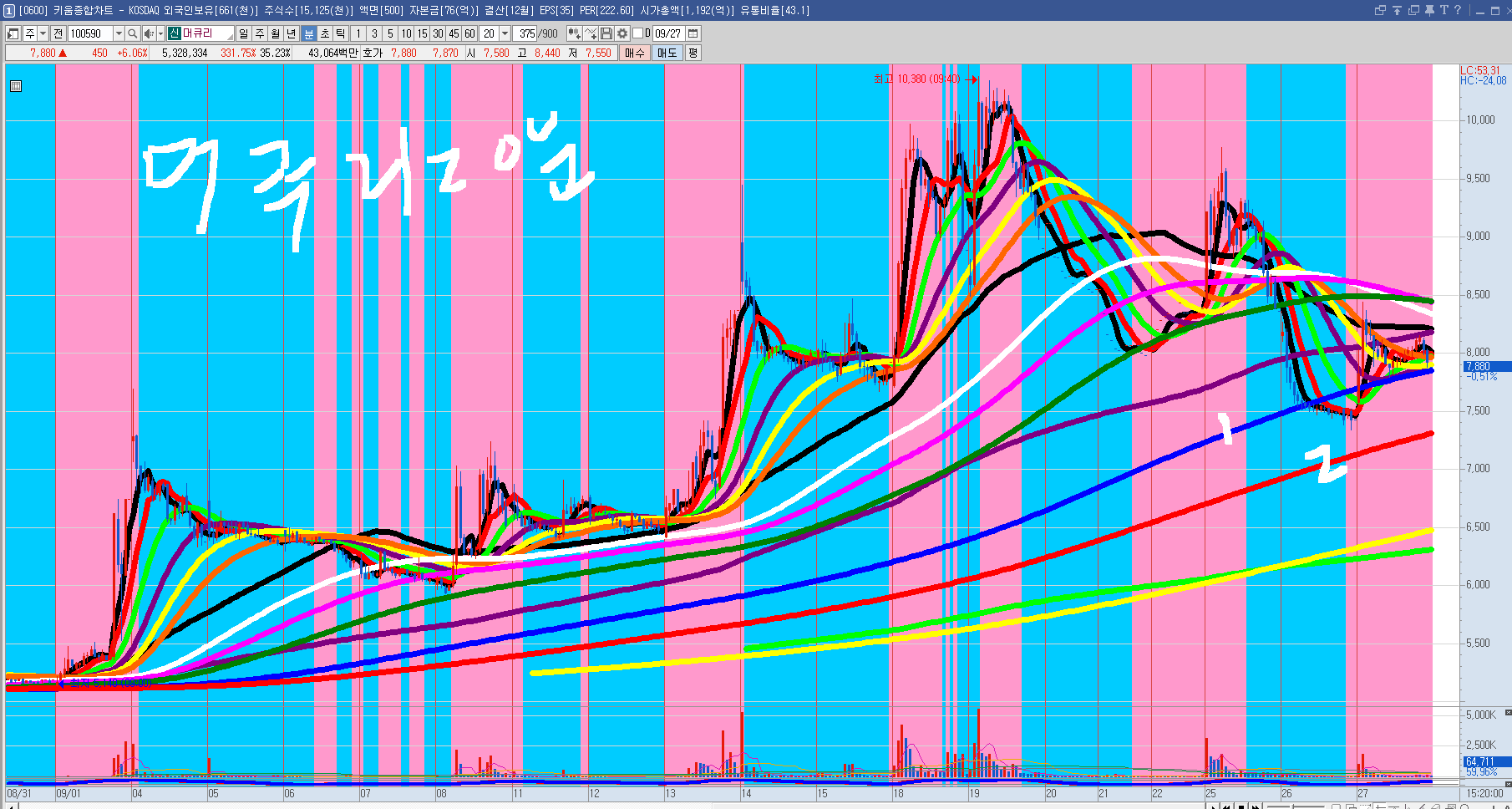Open chart settings gear icon

(622, 33)
